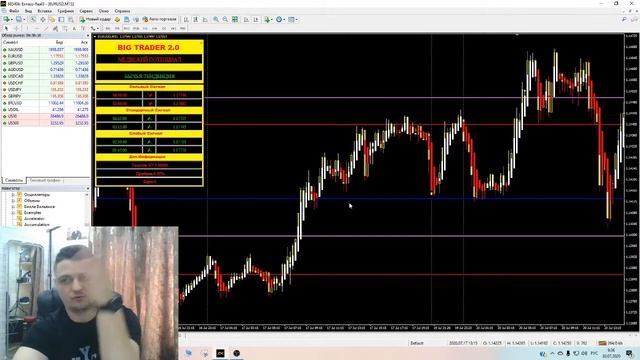Toggle the Terminal panel icon

[61, 19]
